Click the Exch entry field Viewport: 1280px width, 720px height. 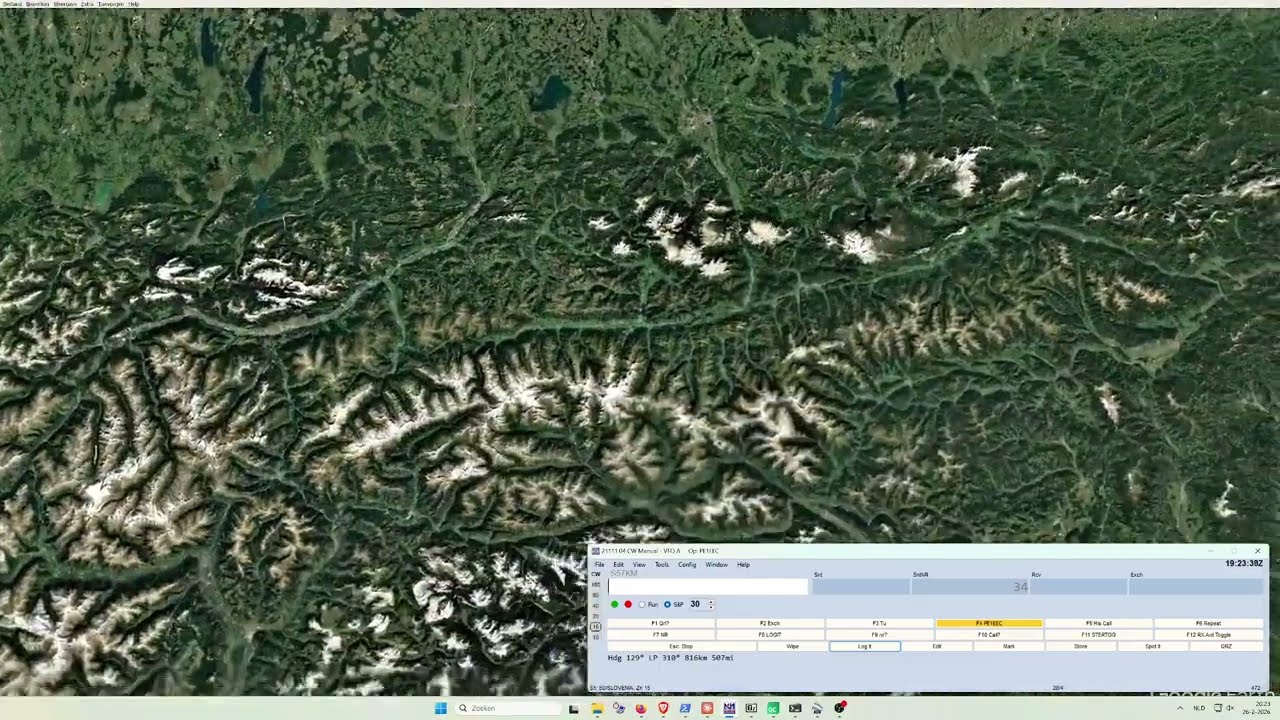tap(1196, 587)
